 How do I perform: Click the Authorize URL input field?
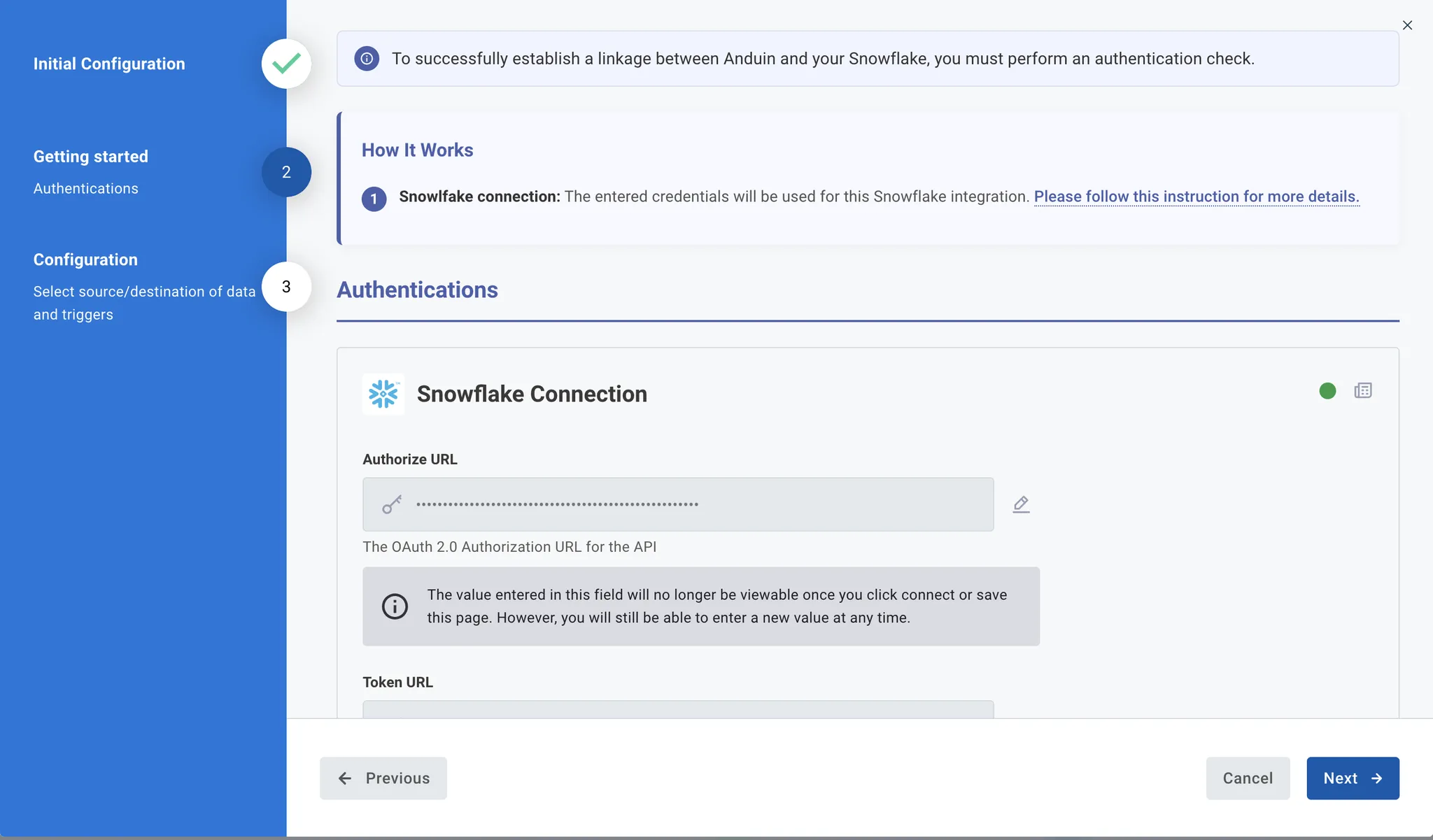pos(678,504)
